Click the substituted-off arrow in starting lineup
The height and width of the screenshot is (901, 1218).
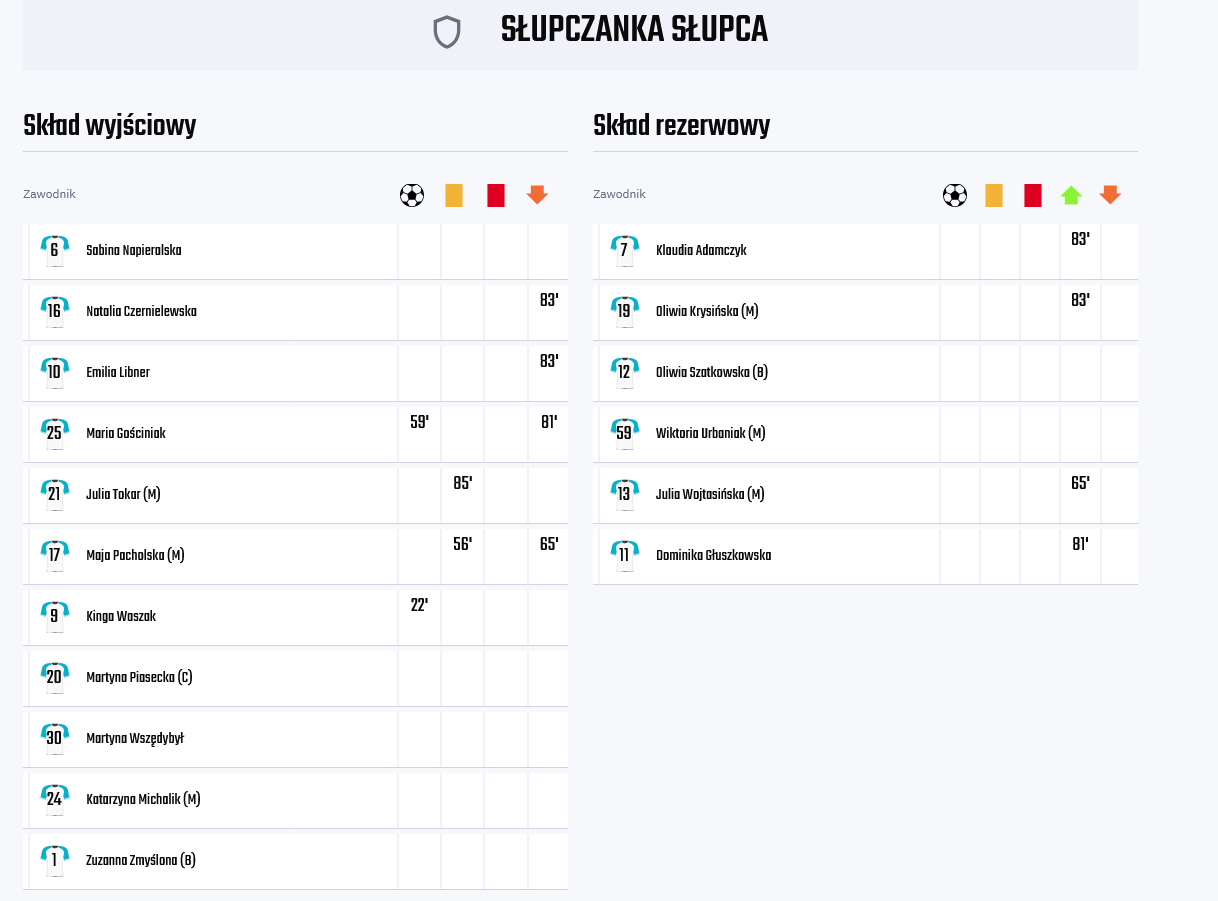[537, 195]
